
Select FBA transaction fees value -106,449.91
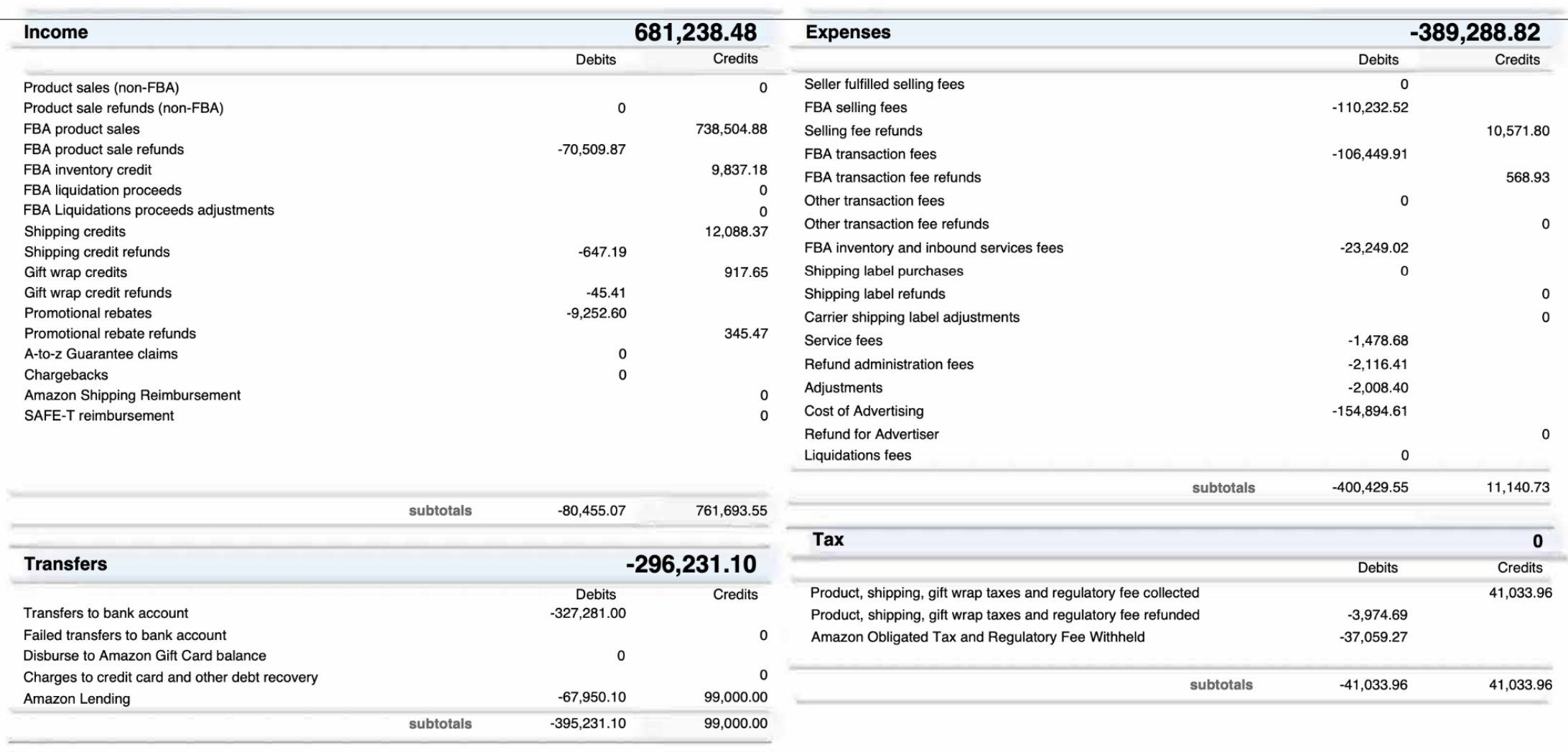(x=1370, y=154)
